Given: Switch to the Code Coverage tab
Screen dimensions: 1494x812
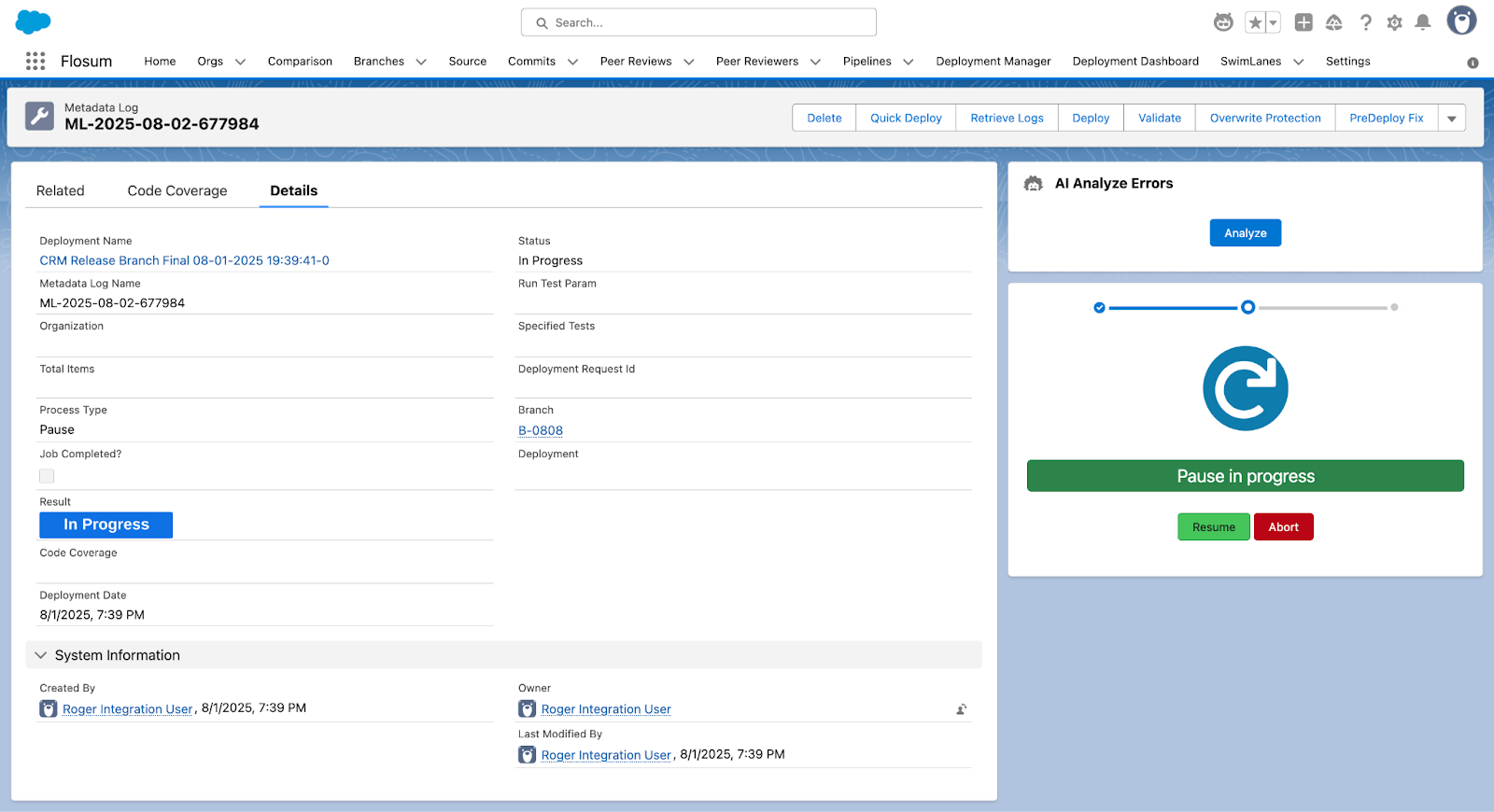Looking at the screenshot, I should pos(177,190).
